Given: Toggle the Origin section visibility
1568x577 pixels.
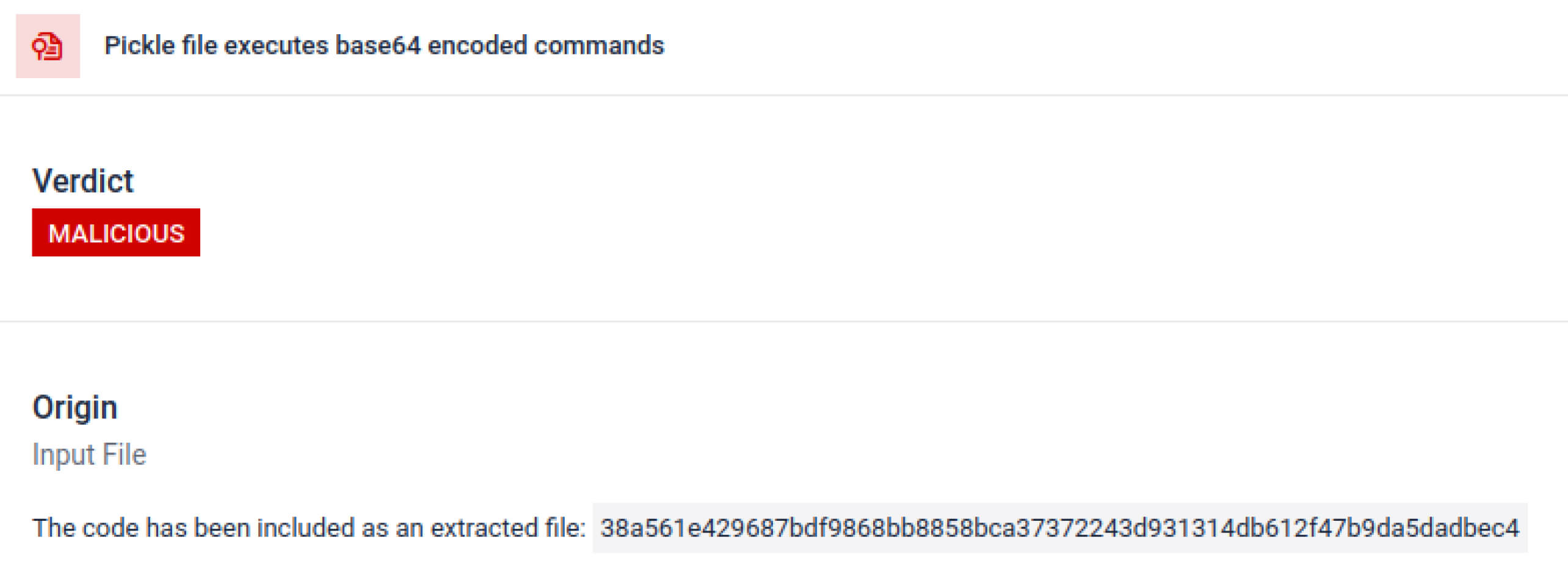Looking at the screenshot, I should (76, 406).
